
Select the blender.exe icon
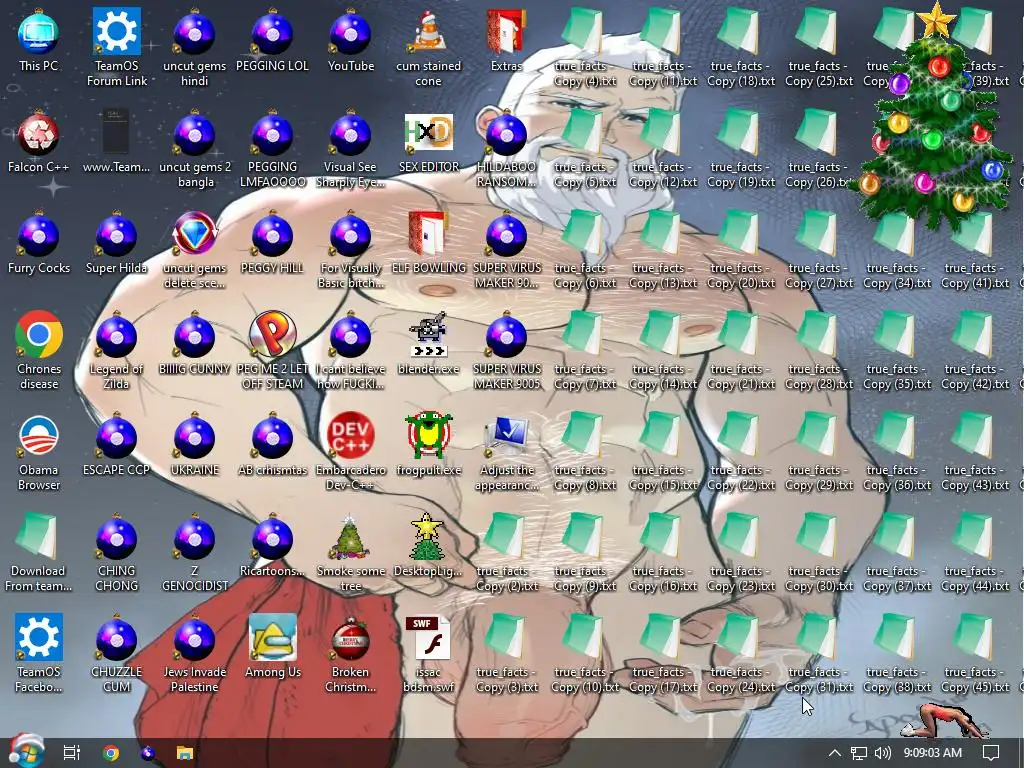(x=428, y=344)
